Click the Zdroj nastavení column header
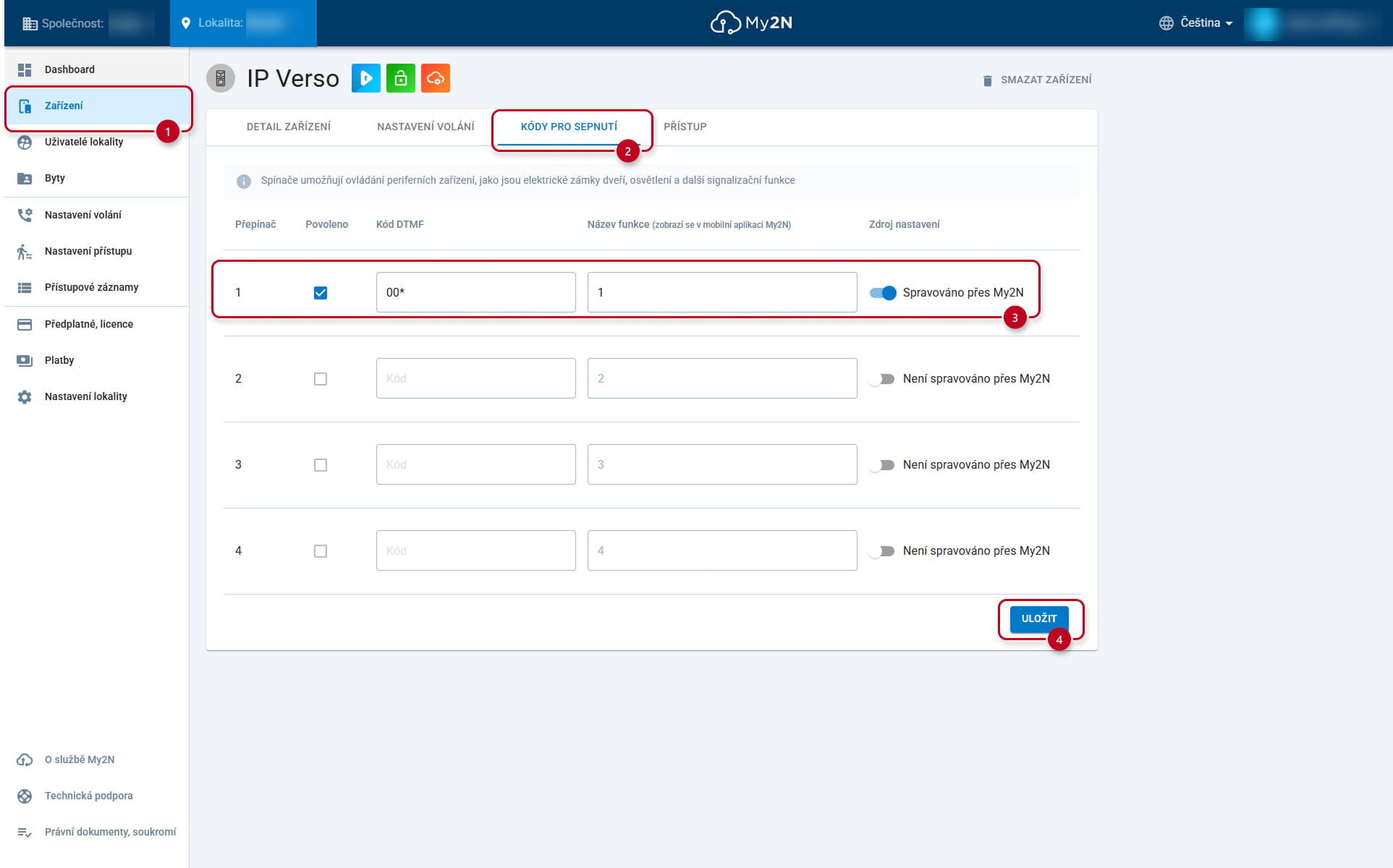Screen dimensions: 1393x868 click(904, 224)
